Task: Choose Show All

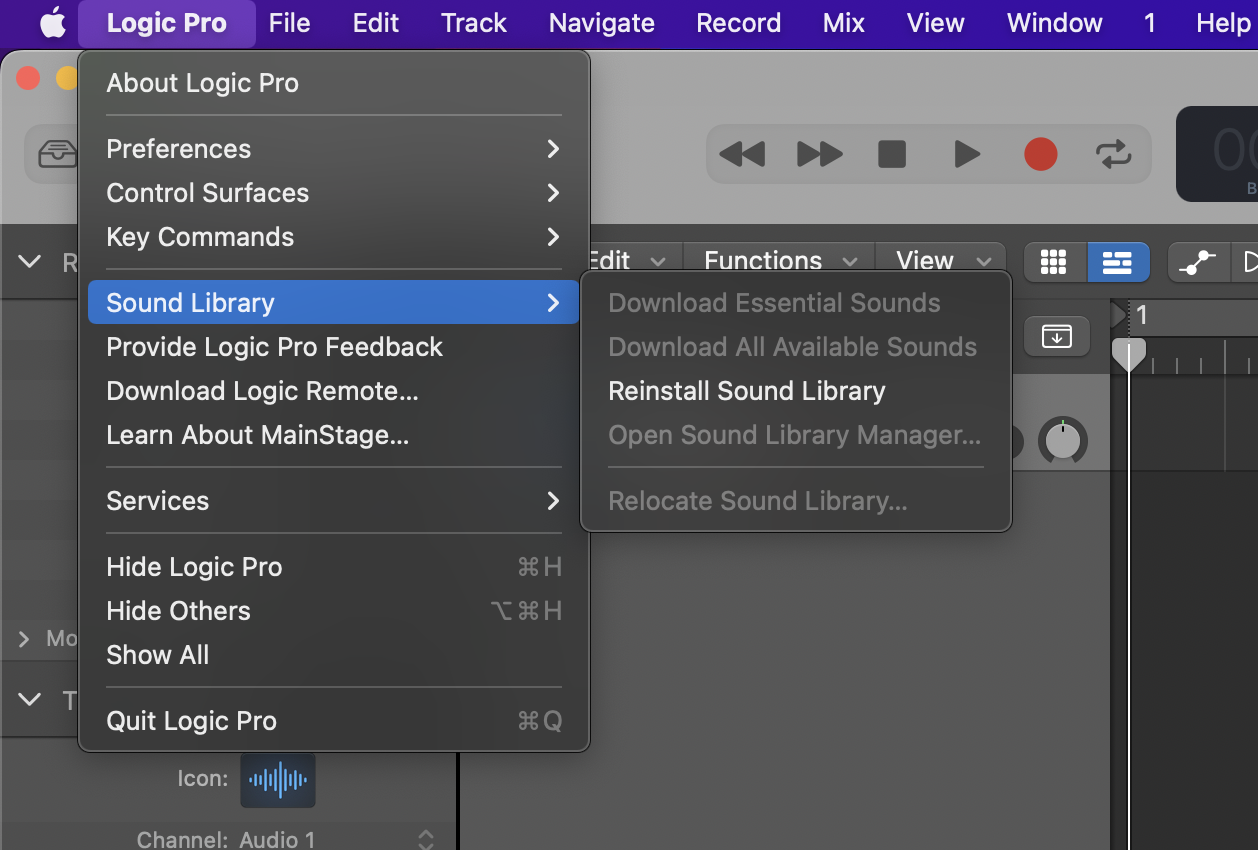Action: tap(333, 655)
